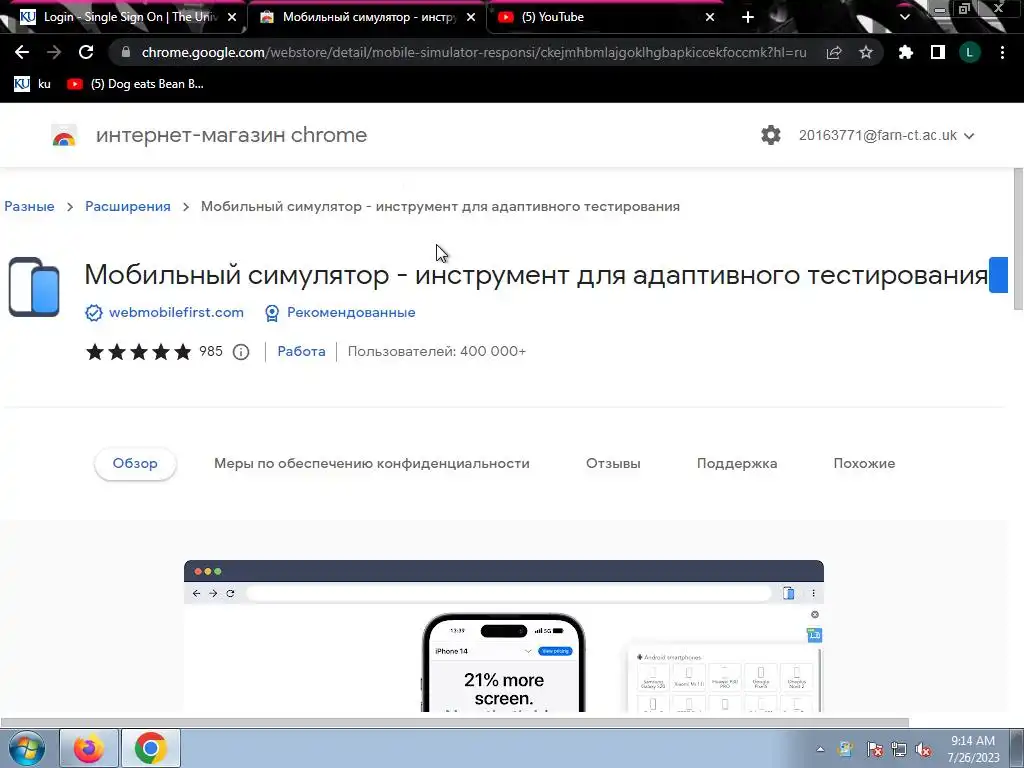This screenshot has height=768, width=1024.
Task: Click the browser forward arrow
Action: point(54,52)
